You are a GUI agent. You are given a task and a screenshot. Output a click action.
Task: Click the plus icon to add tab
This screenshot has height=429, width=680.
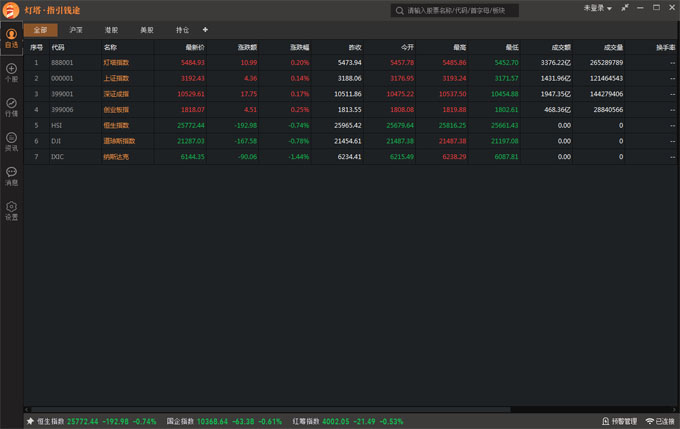click(205, 29)
